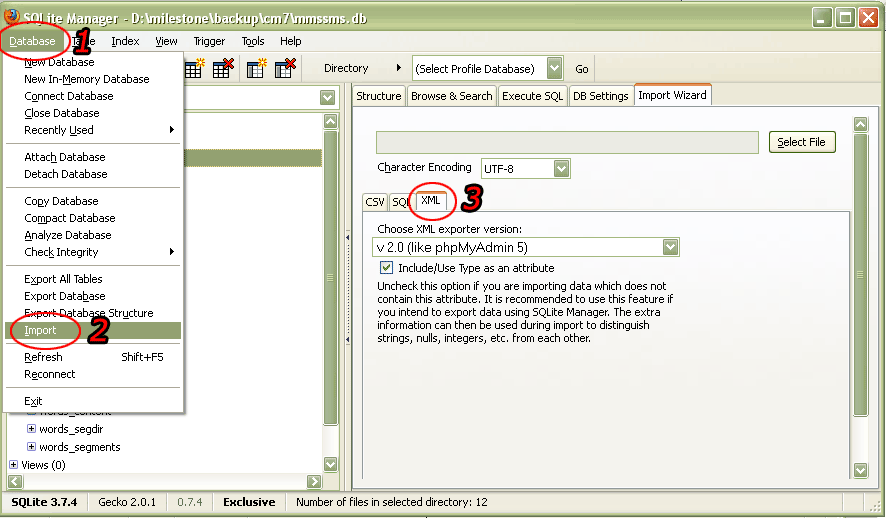Click the Exclusive status entry
This screenshot has width=886, height=518.
tap(249, 502)
